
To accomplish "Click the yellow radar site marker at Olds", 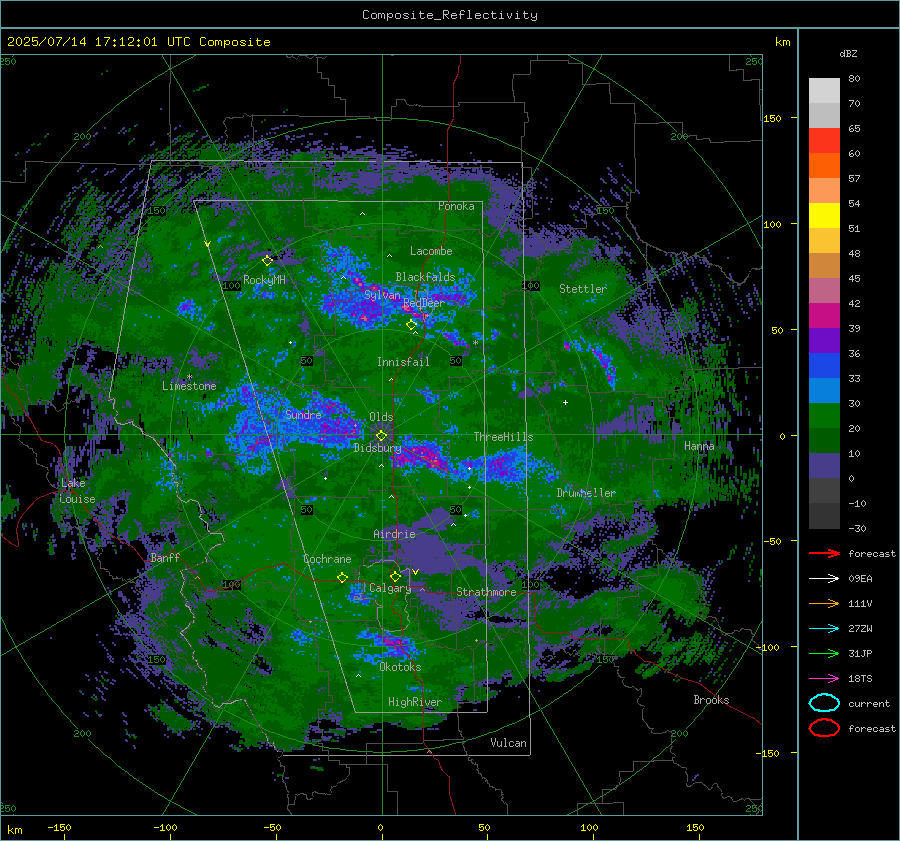I will [381, 436].
